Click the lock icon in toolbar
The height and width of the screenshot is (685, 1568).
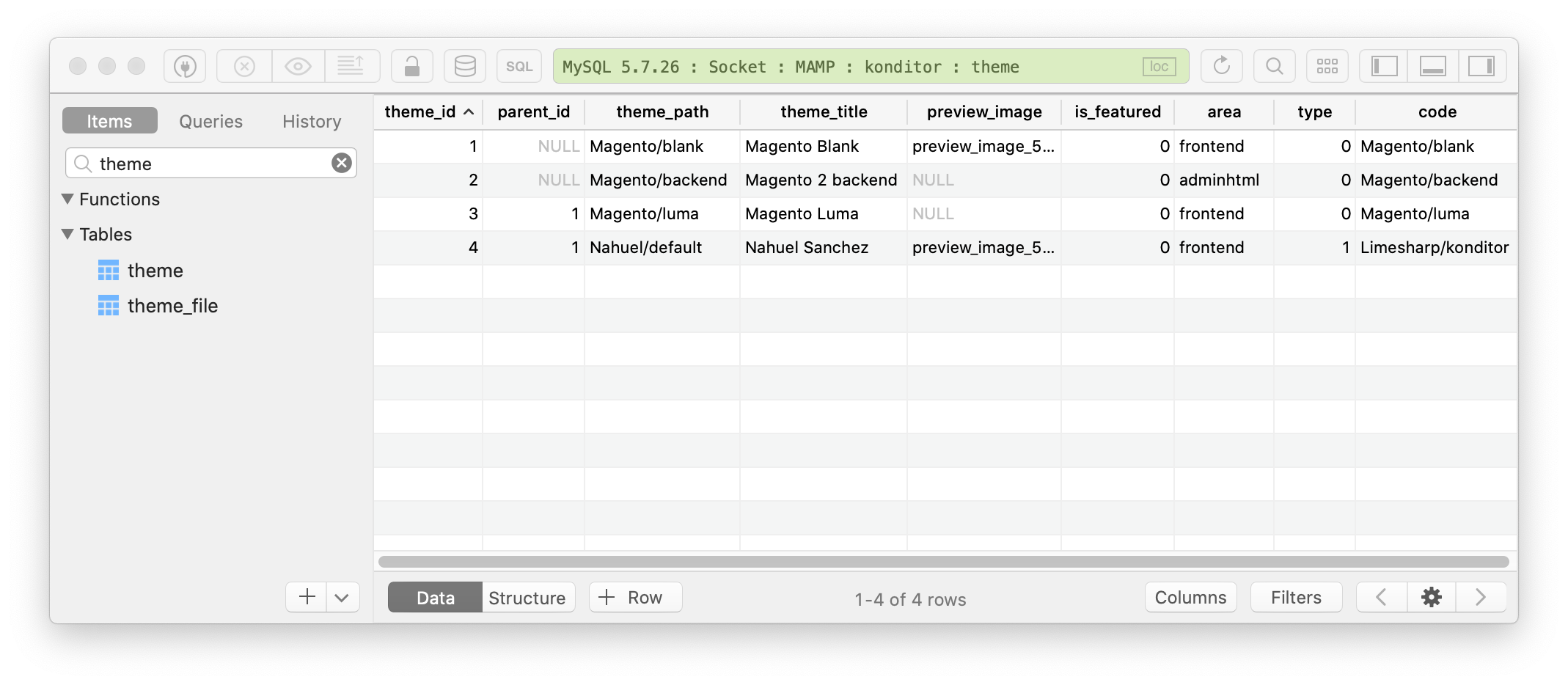tap(412, 67)
